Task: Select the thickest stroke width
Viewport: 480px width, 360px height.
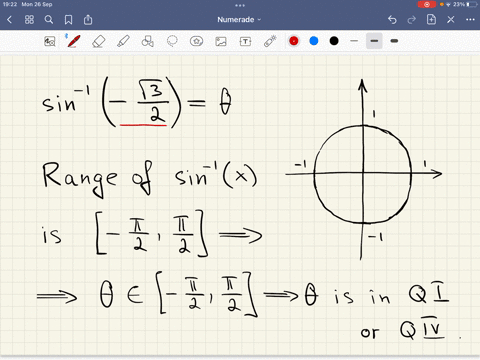Action: 394,41
